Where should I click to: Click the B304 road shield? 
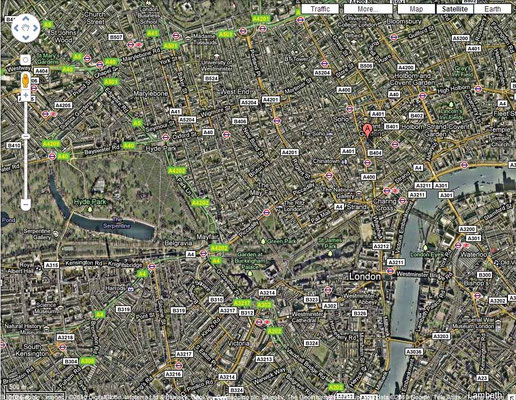click(x=70, y=361)
